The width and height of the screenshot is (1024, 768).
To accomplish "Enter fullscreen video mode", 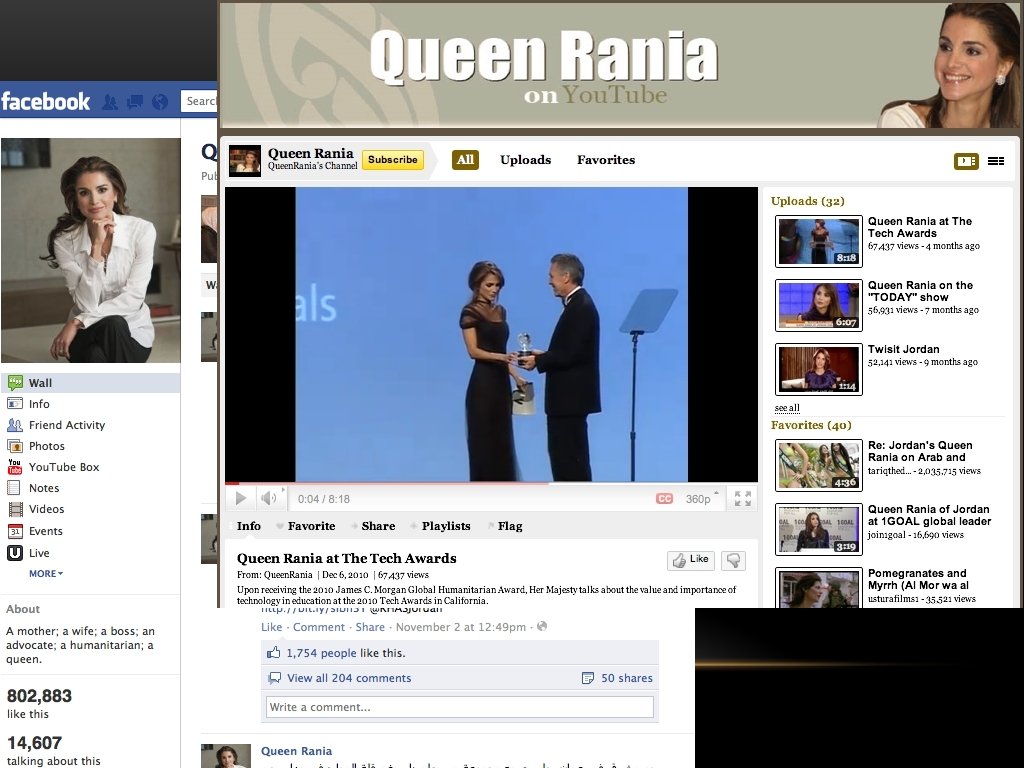I will pyautogui.click(x=743, y=498).
